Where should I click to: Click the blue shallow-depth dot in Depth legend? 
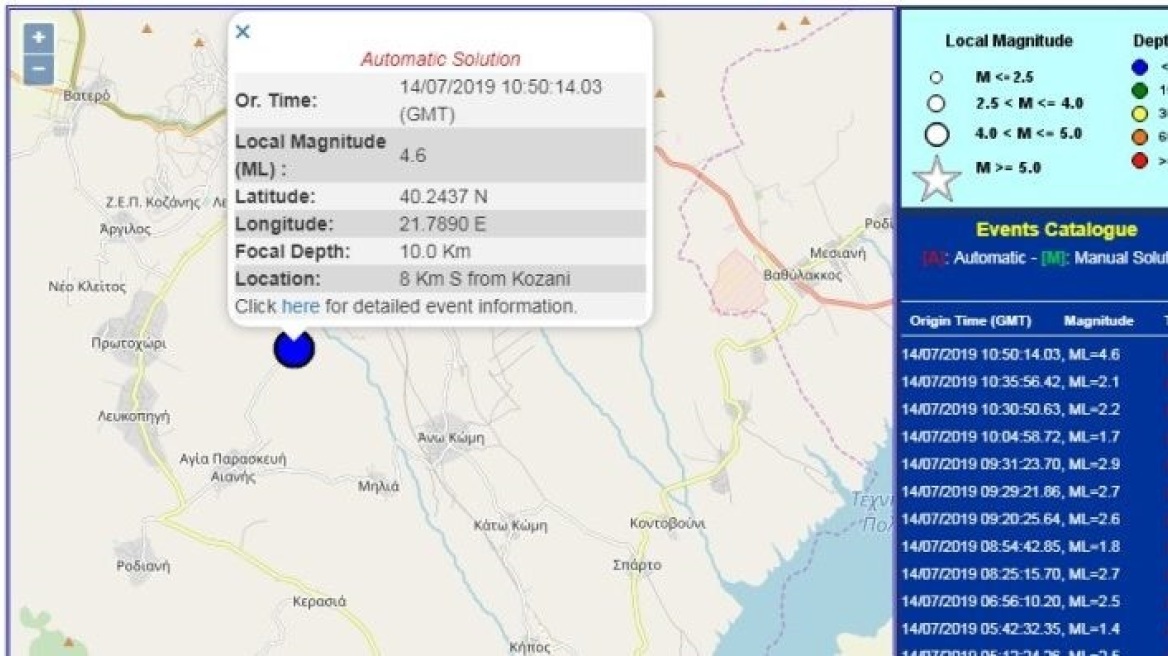click(1138, 67)
